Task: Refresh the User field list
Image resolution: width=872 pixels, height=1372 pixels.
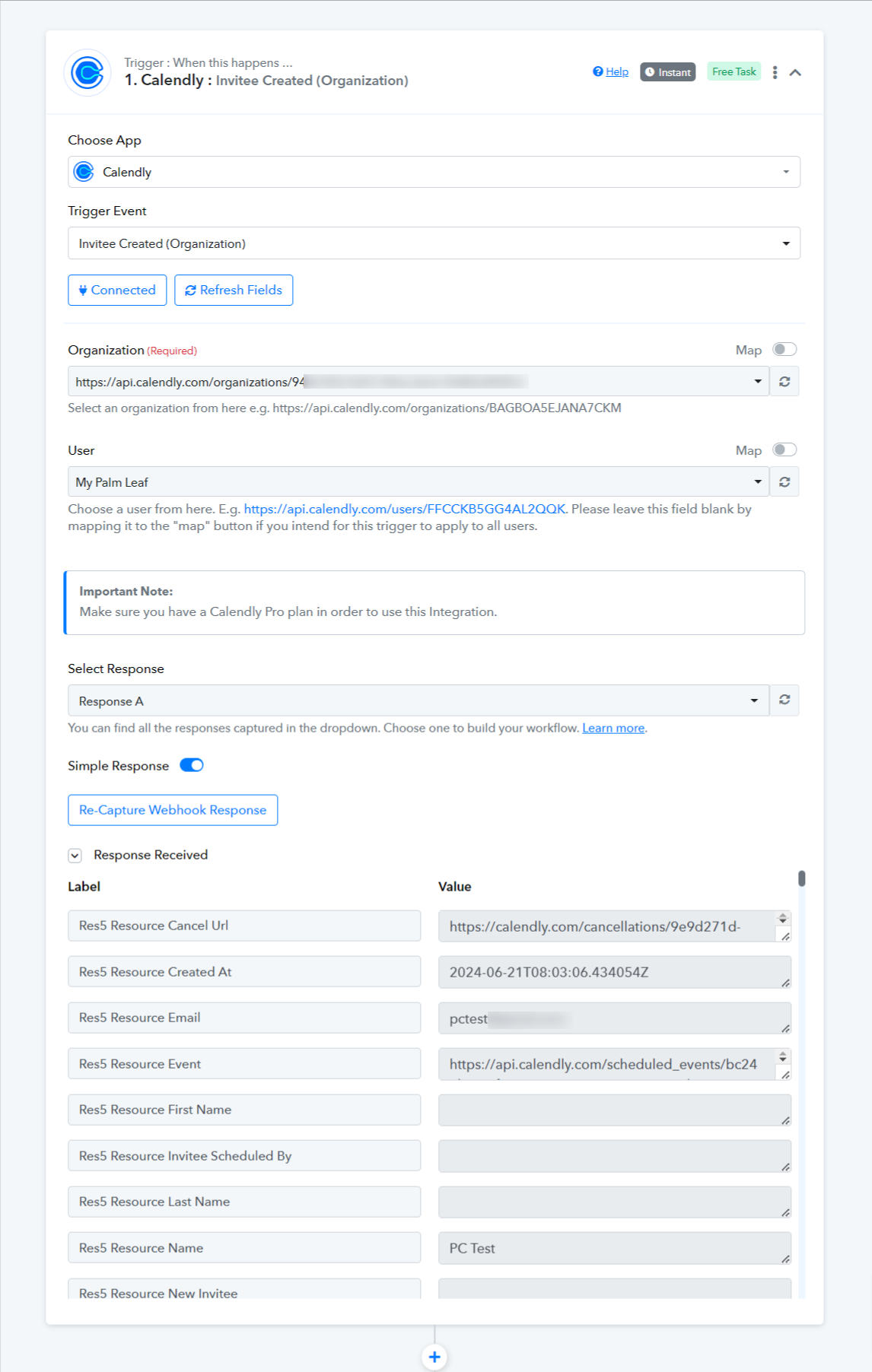Action: (784, 481)
